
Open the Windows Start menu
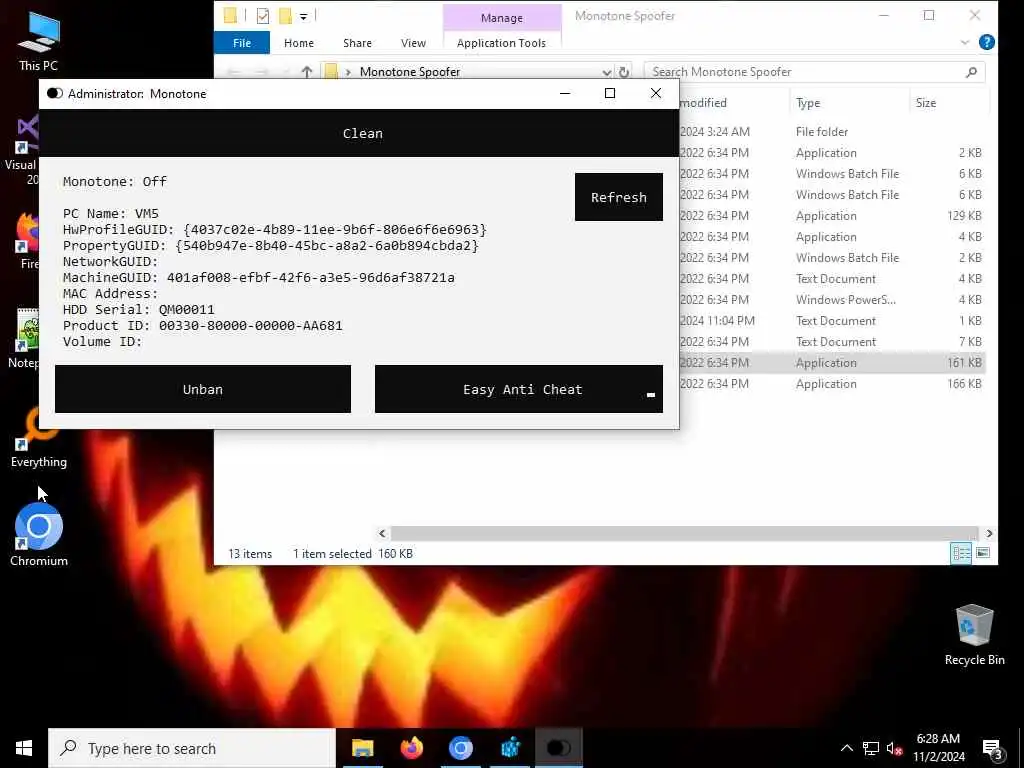(x=24, y=748)
